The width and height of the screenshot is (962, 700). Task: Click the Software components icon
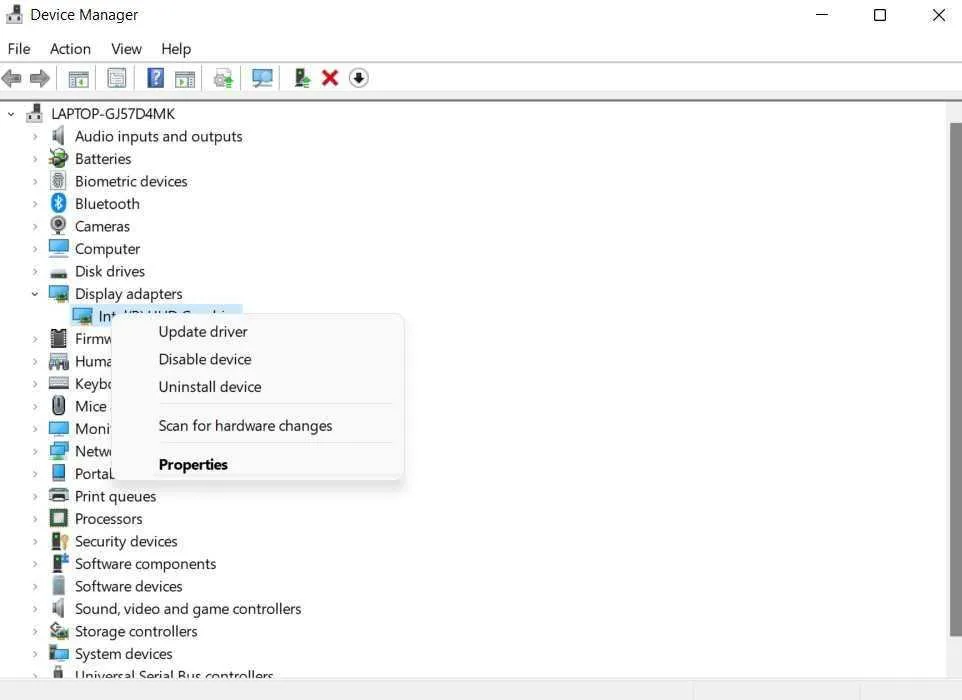[60, 563]
